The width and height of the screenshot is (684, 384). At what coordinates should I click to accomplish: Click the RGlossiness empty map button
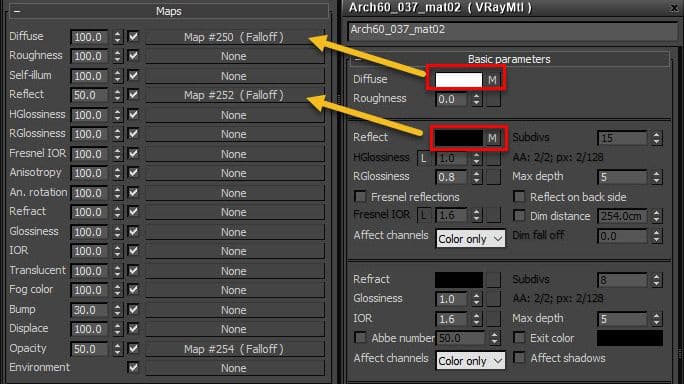click(493, 177)
